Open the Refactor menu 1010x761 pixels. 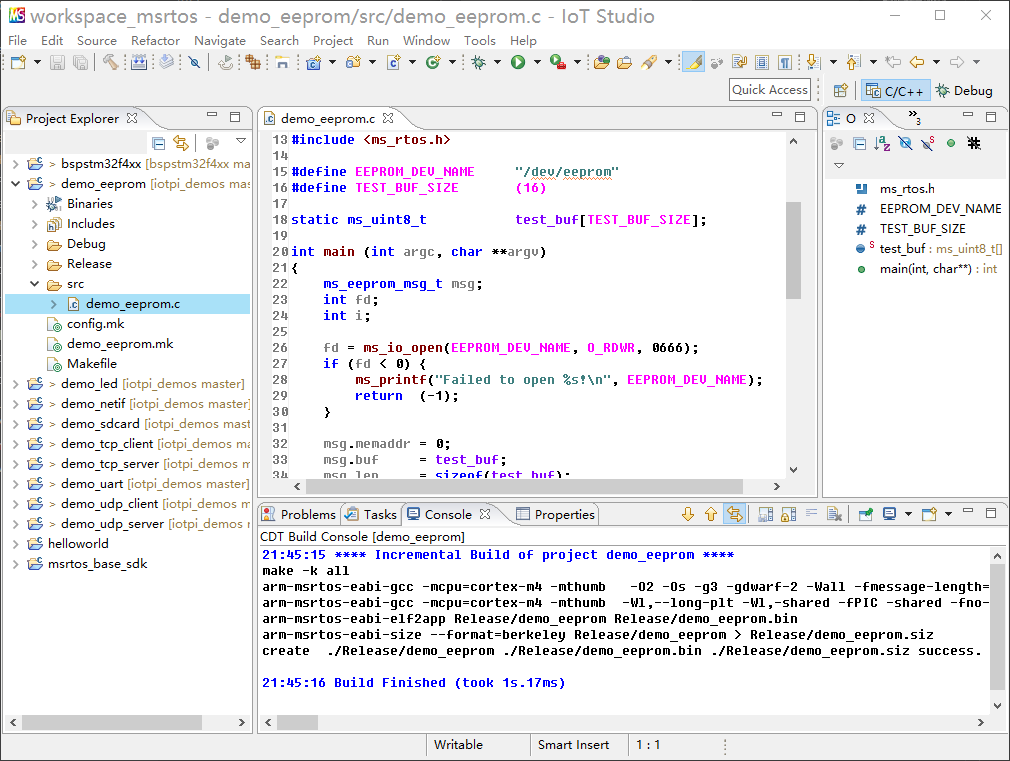(155, 41)
